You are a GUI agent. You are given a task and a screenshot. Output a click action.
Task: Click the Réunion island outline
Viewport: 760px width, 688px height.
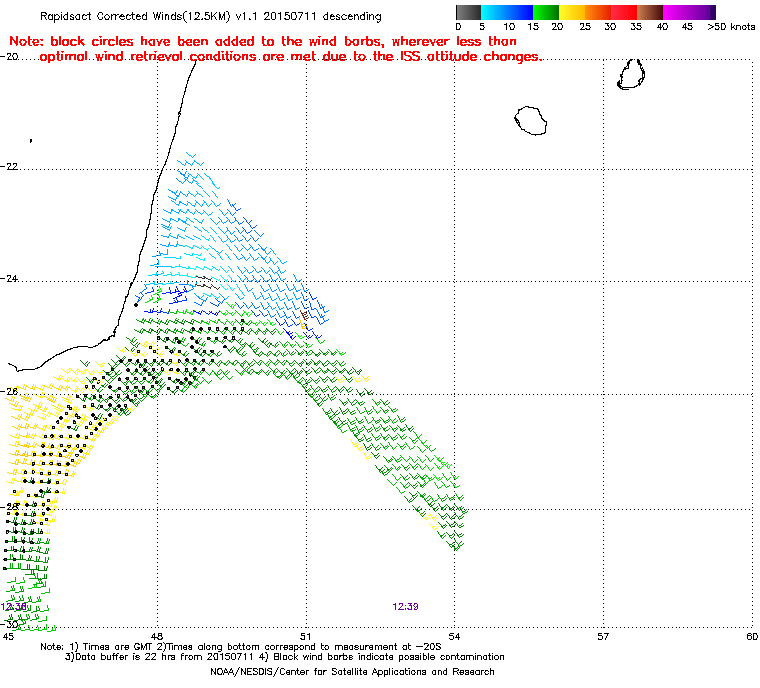pos(530,121)
